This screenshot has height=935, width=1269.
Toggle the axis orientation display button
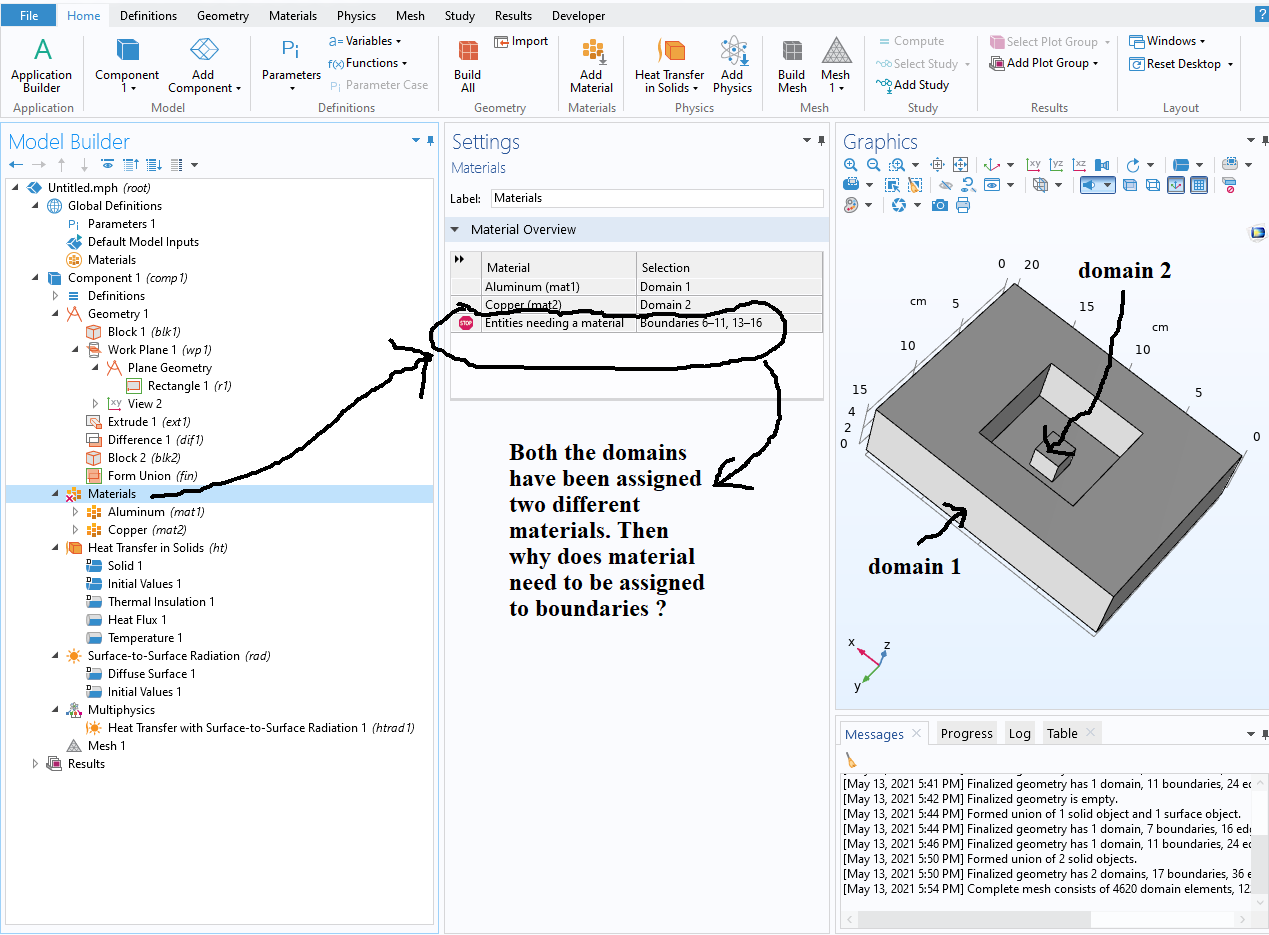[x=1176, y=185]
